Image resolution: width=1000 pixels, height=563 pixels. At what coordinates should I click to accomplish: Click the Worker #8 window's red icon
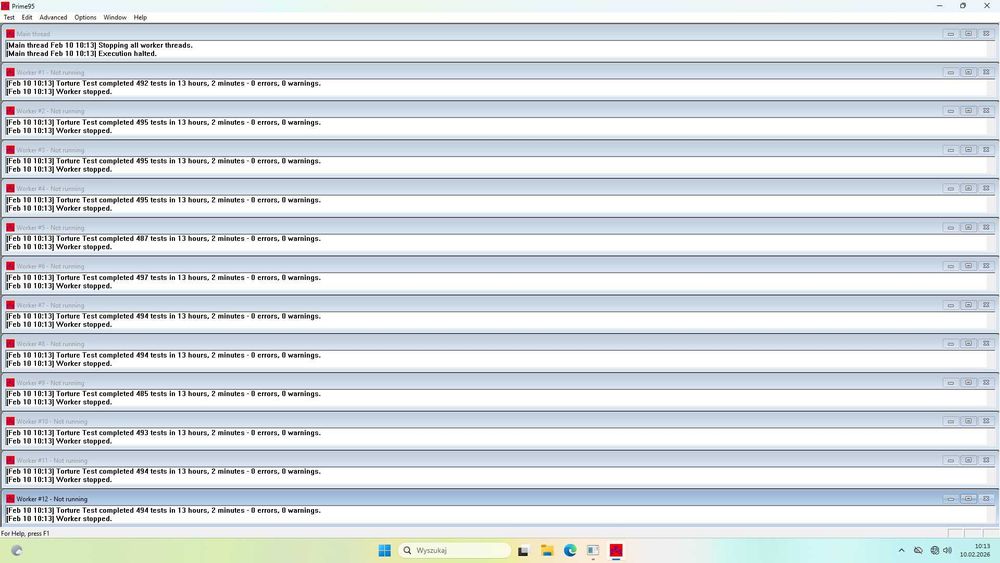click(x=10, y=344)
